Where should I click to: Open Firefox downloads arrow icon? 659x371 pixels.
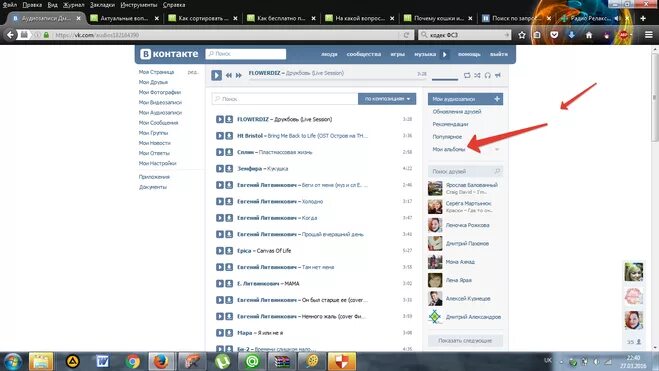coord(572,35)
